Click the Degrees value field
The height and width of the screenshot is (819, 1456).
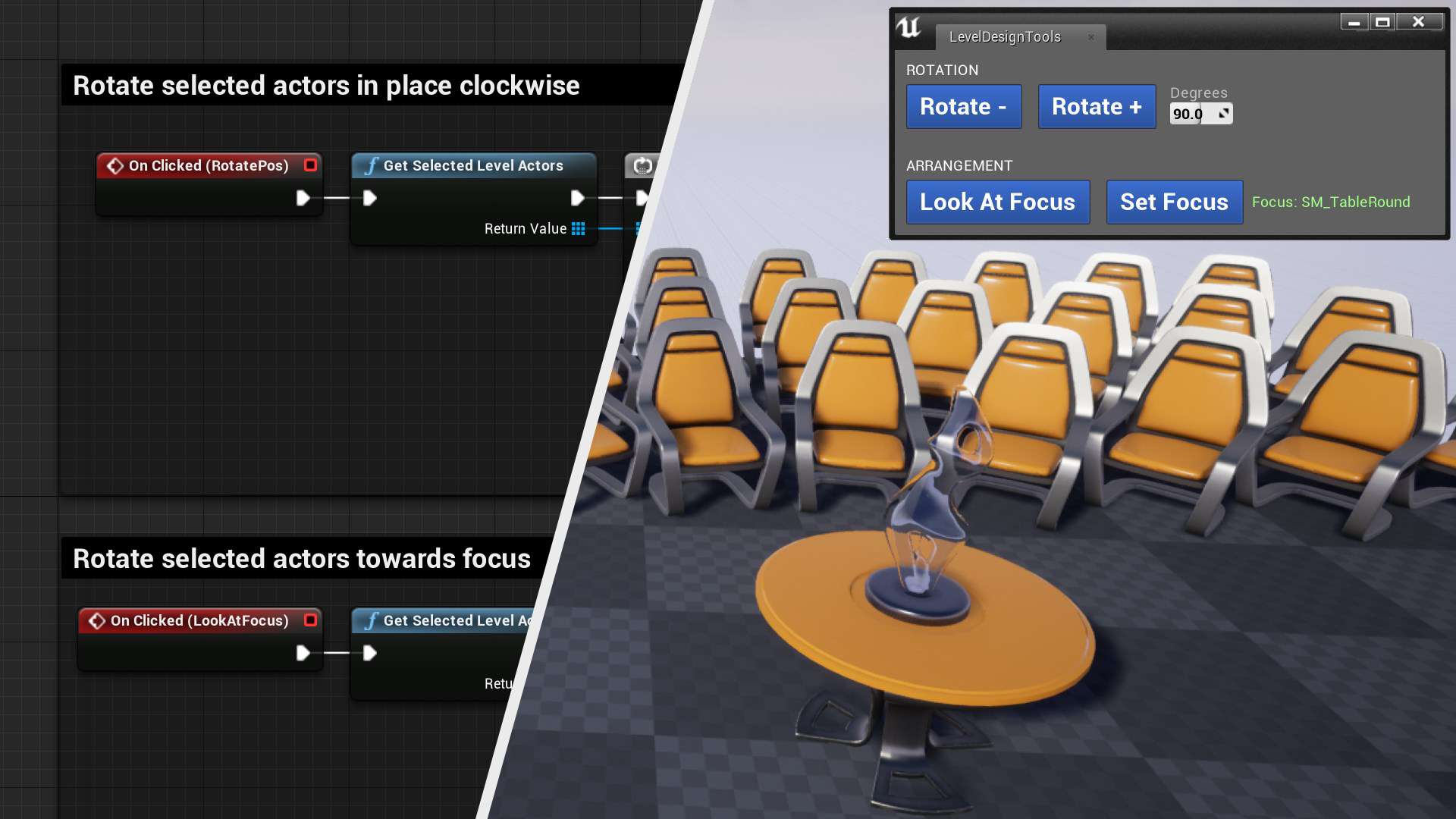1188,114
